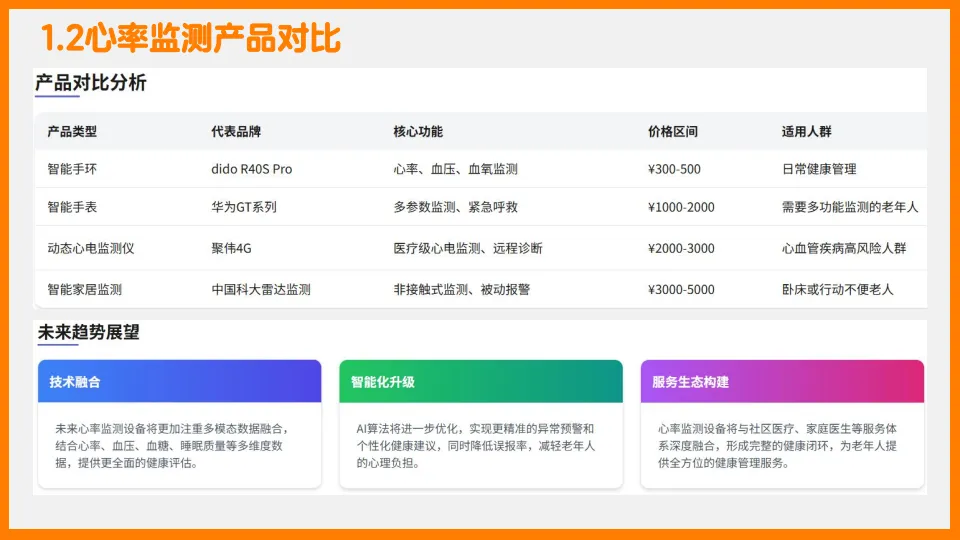Click the 华为GT系列 cell

click(244, 207)
